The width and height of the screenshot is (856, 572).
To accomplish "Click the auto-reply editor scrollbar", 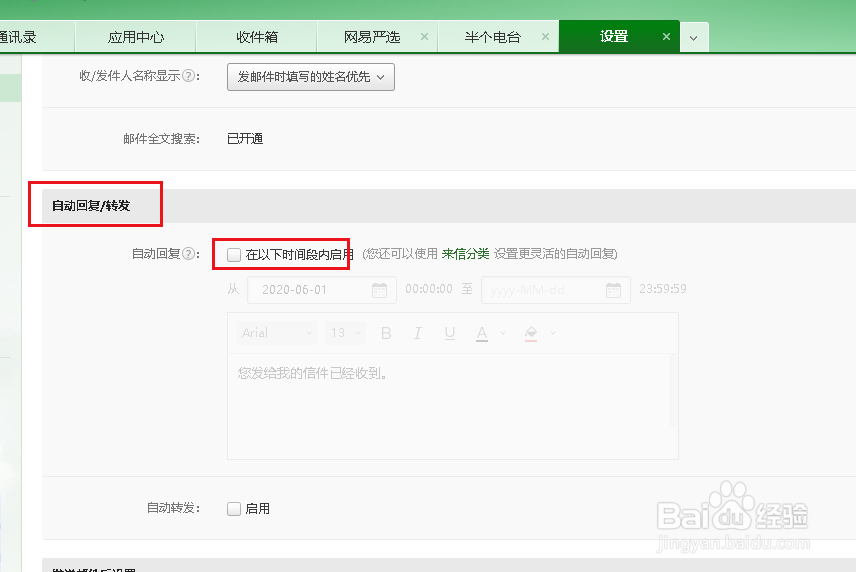I will tap(673, 389).
